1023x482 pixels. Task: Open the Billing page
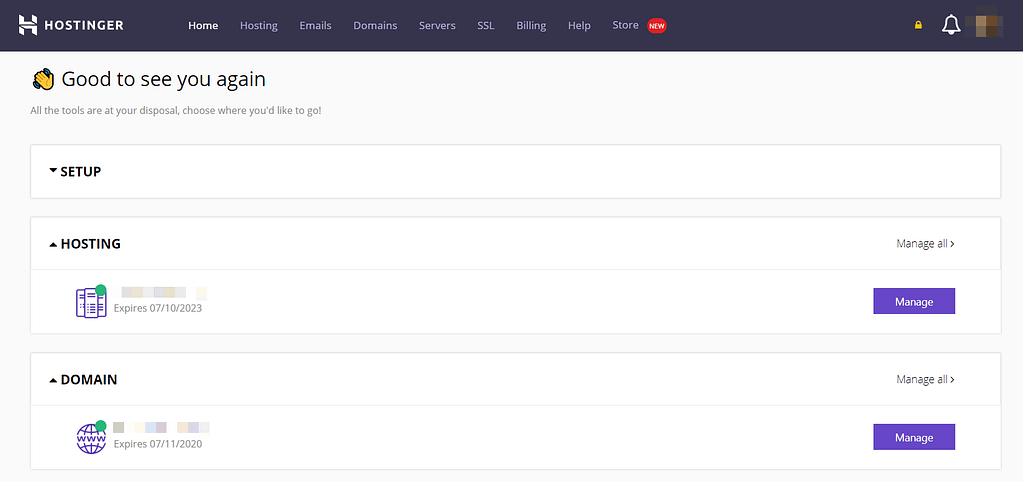[531, 26]
